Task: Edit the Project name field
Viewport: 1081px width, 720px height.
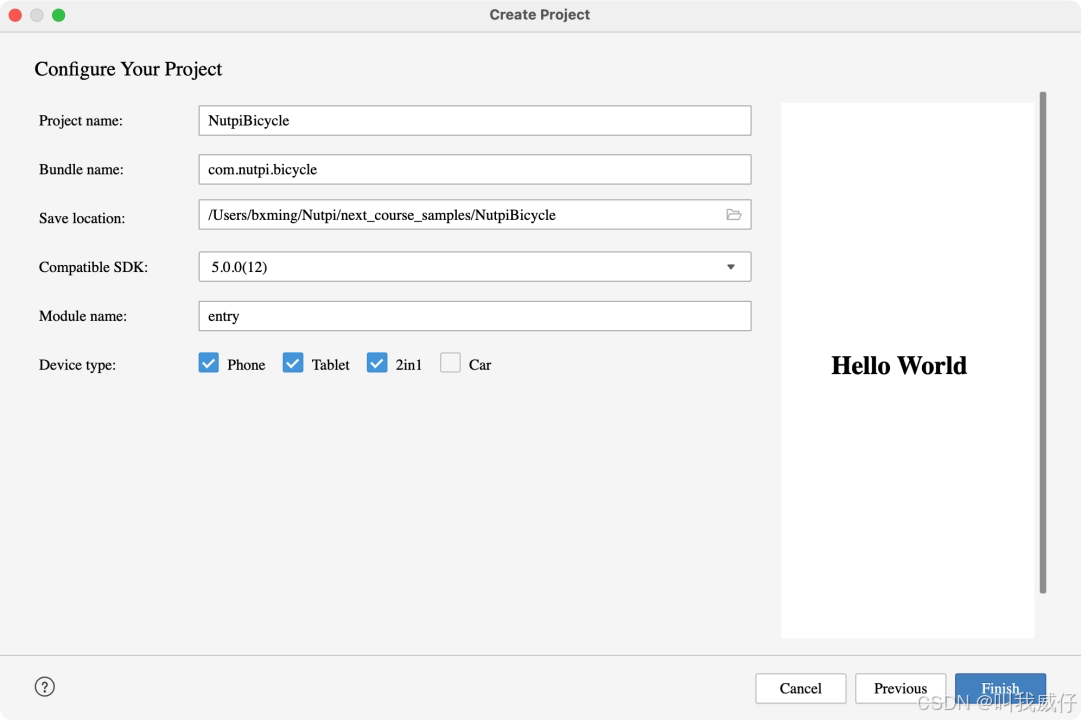Action: click(x=475, y=121)
